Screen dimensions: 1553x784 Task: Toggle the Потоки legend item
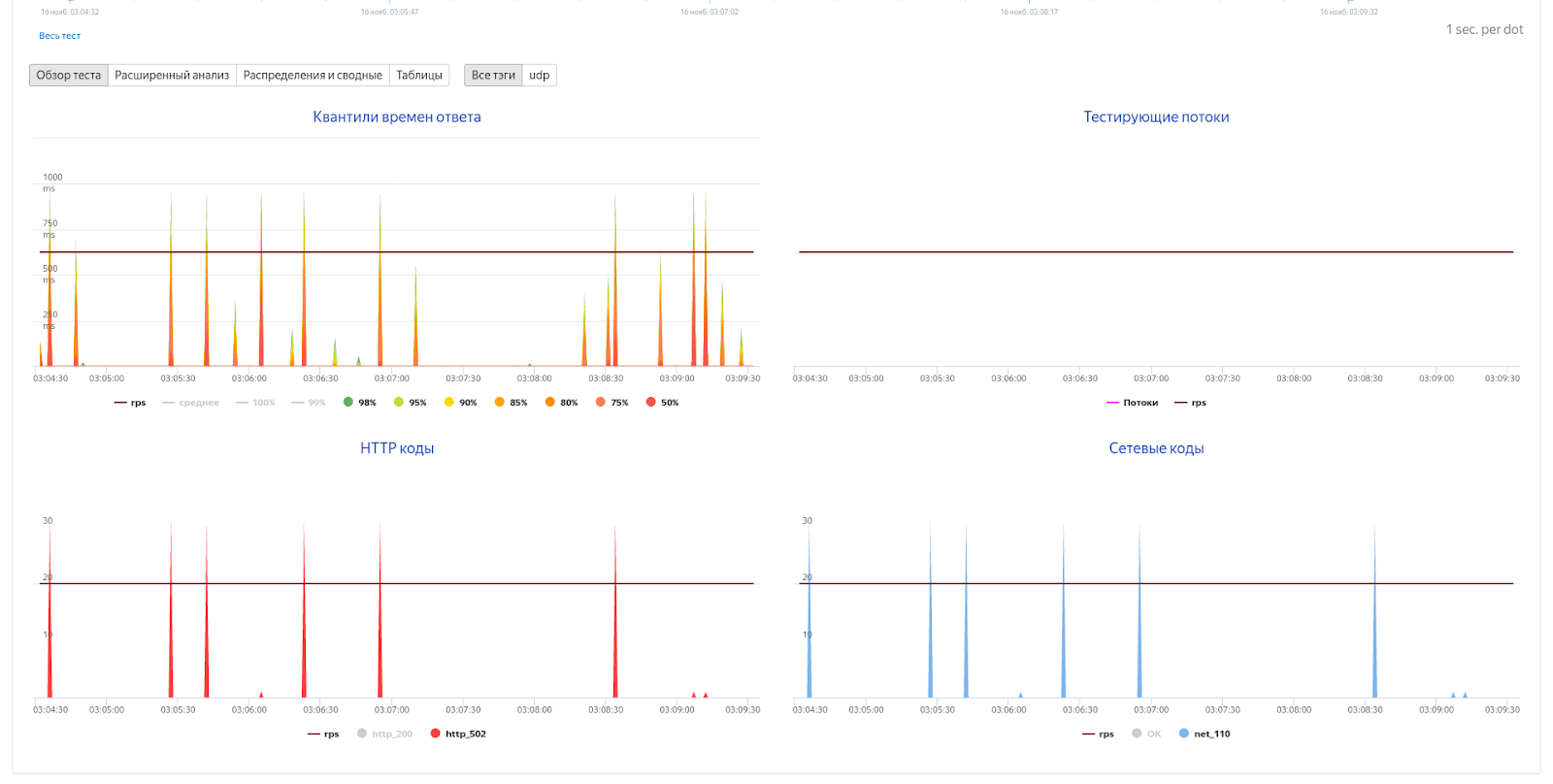point(1133,403)
